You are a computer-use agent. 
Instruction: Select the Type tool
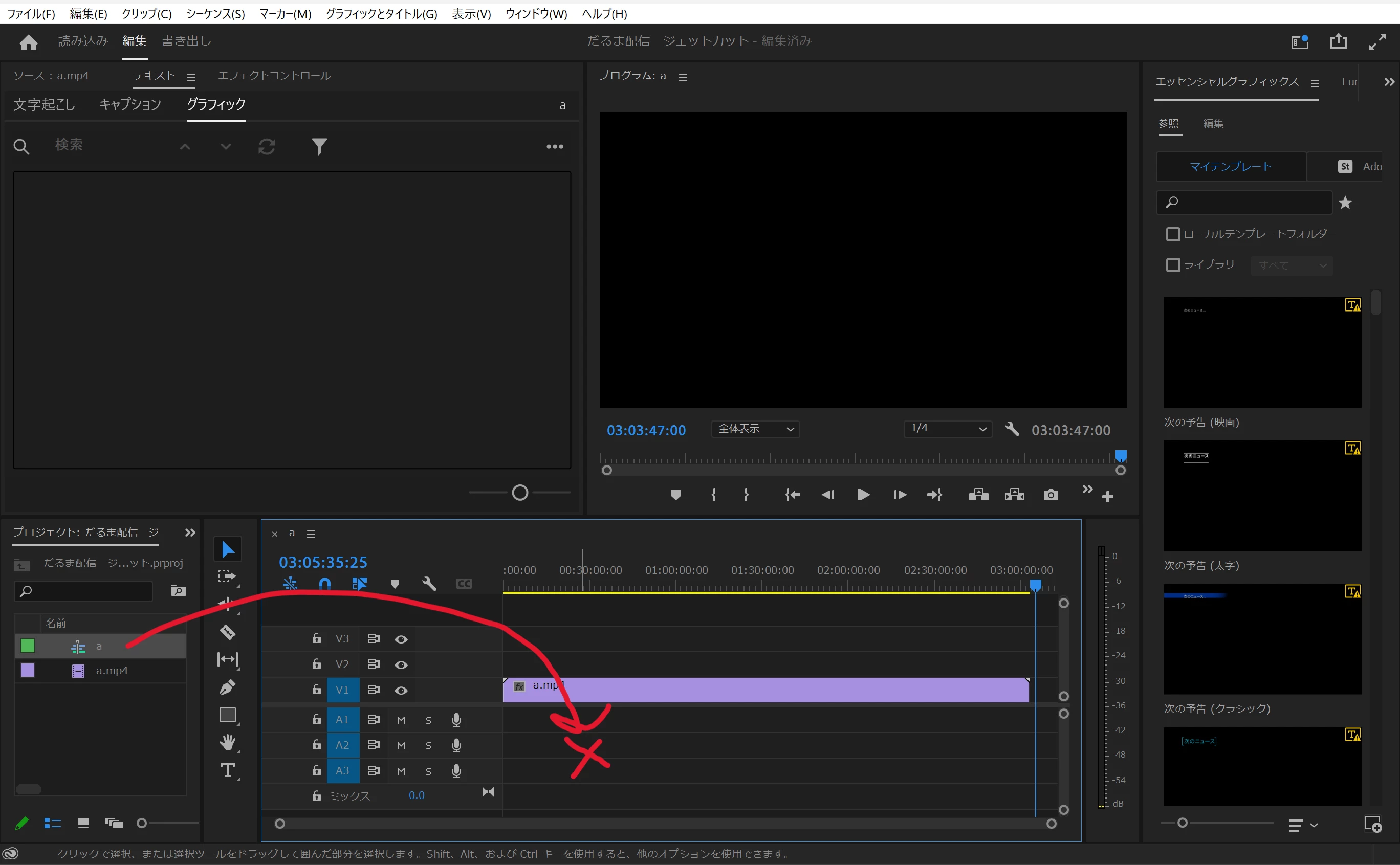click(227, 770)
